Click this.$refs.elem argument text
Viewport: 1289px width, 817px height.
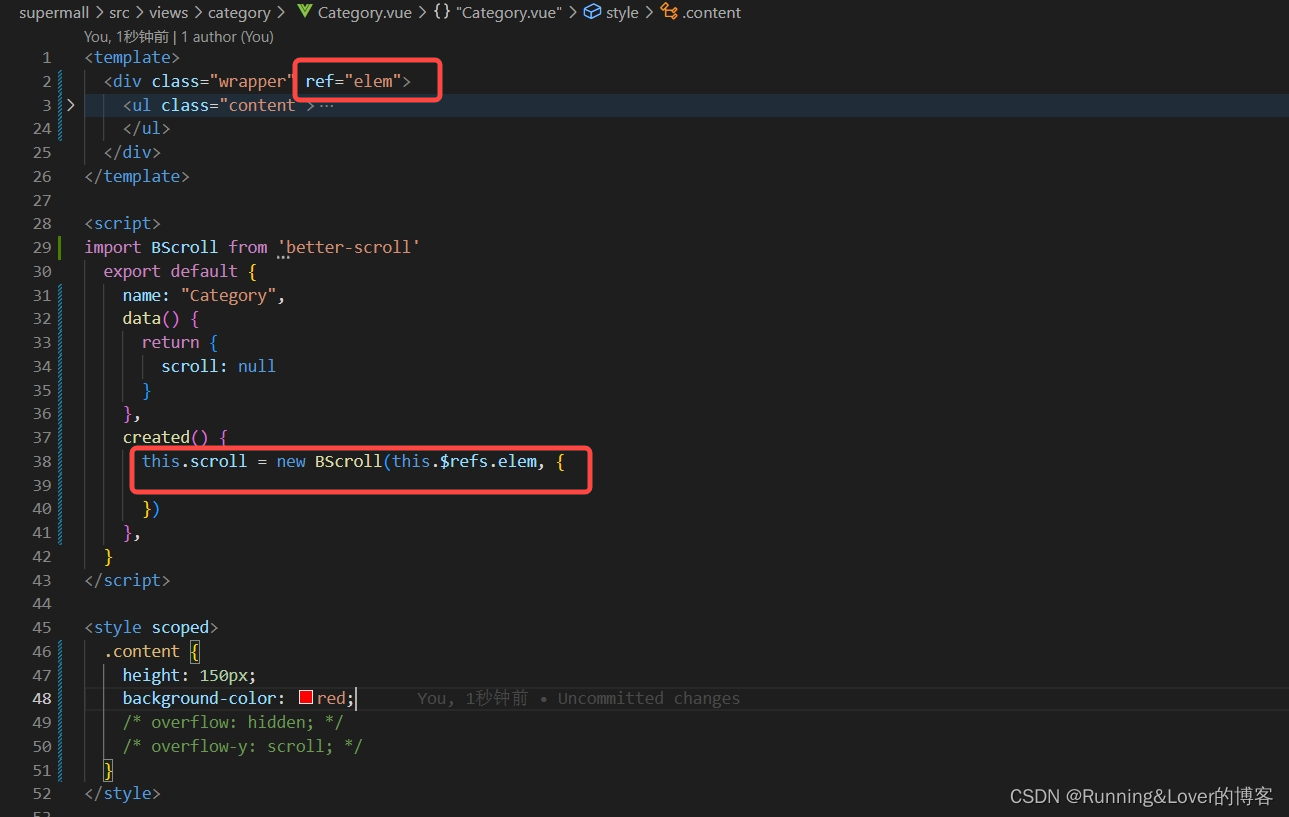[464, 461]
